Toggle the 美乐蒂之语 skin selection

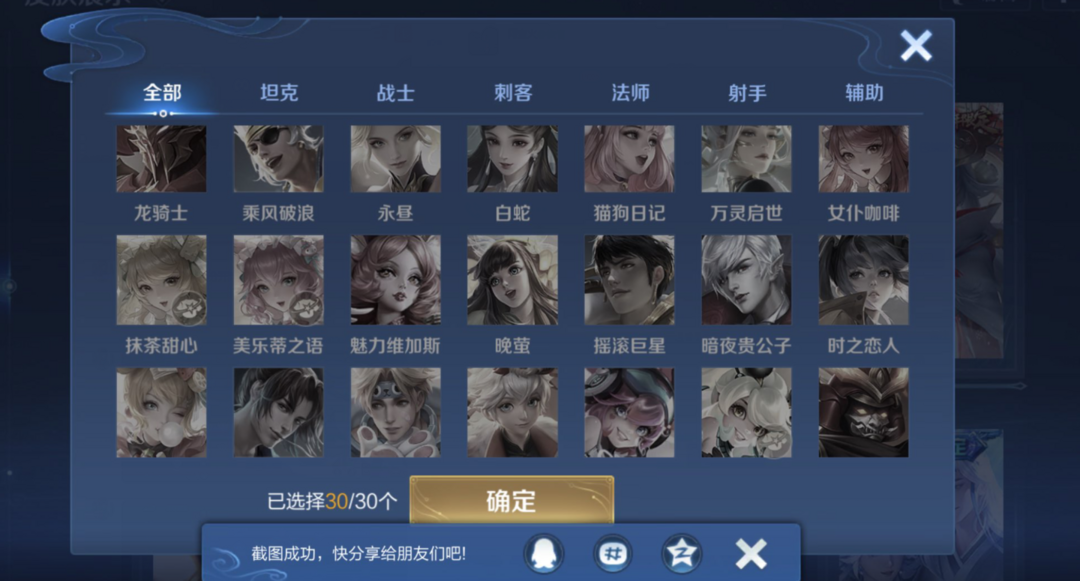click(278, 280)
